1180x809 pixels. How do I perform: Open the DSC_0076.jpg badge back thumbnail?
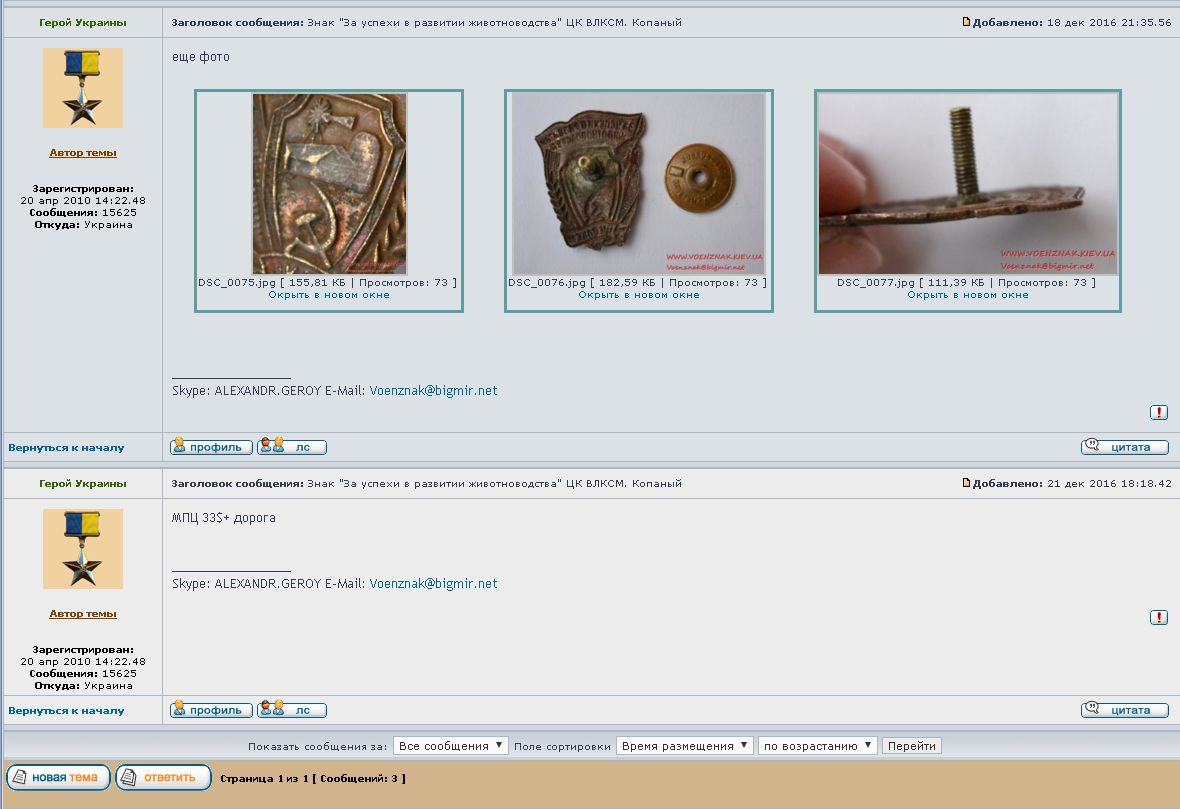click(x=638, y=183)
